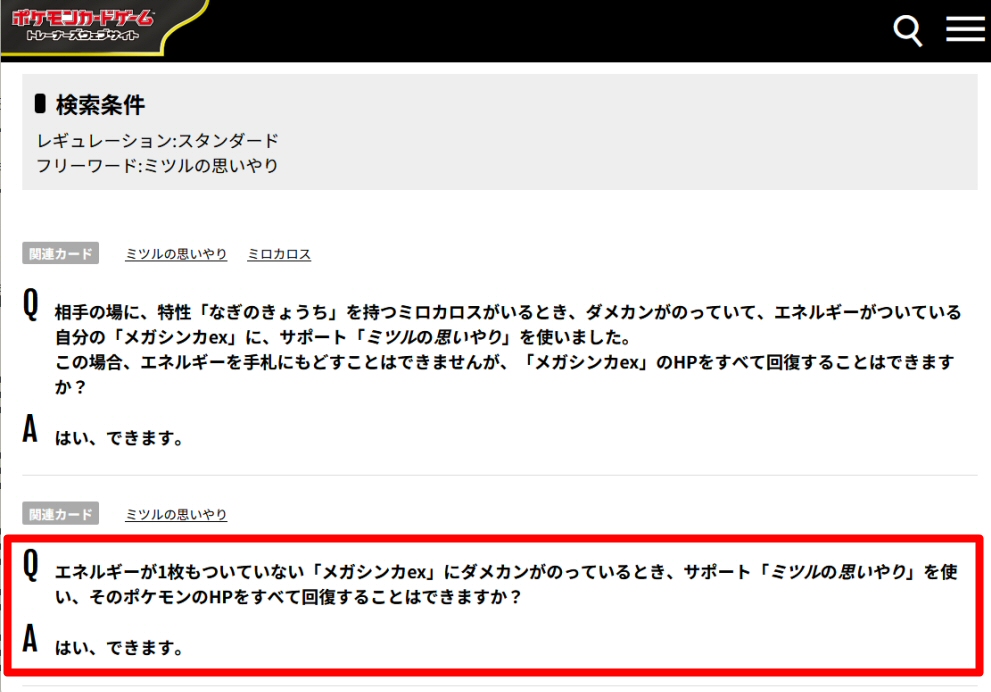Click the answer in the red highlighted box
This screenshot has width=991, height=692.
[x=119, y=647]
